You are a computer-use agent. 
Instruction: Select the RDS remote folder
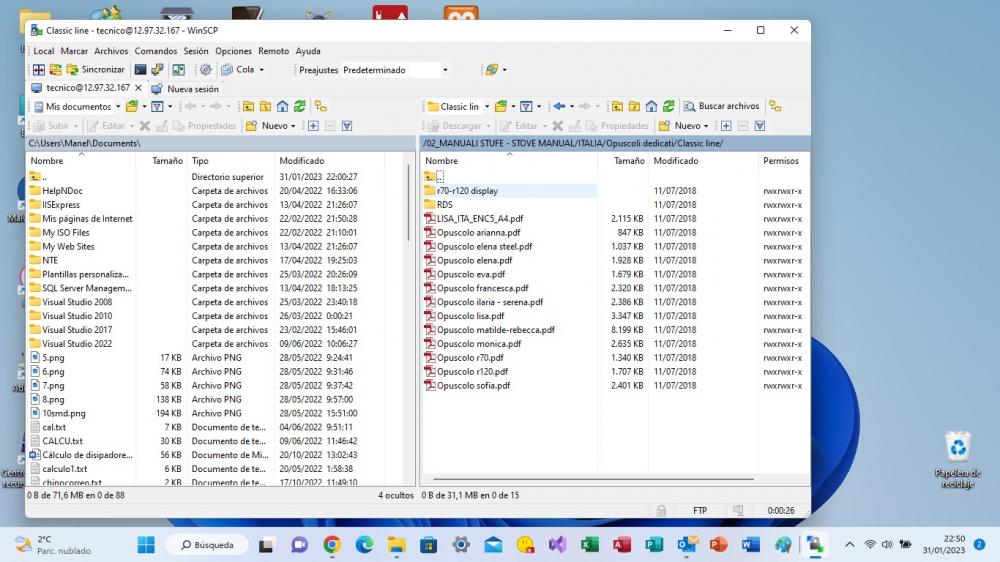click(x=445, y=205)
